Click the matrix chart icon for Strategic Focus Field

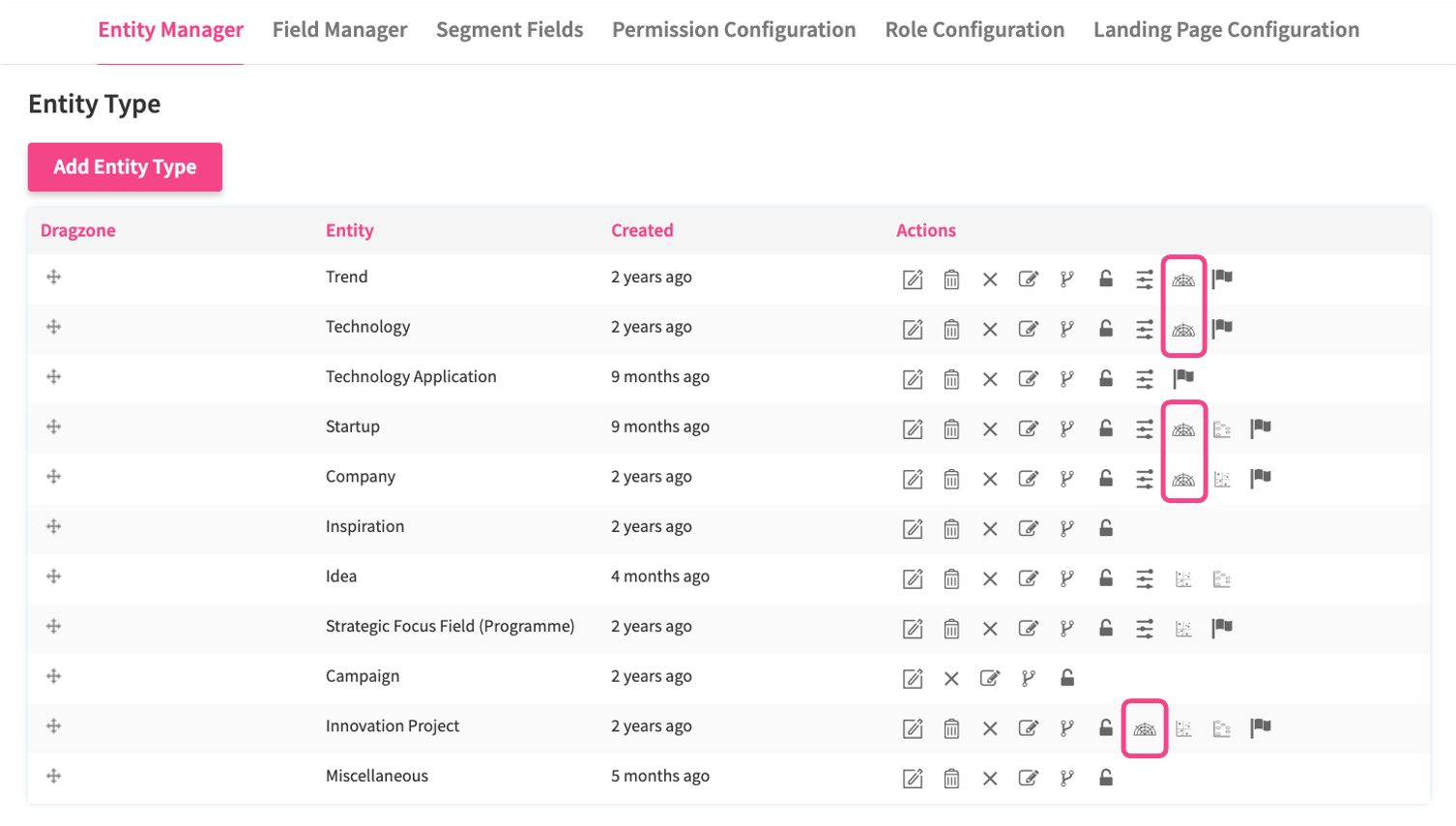[x=1183, y=629]
